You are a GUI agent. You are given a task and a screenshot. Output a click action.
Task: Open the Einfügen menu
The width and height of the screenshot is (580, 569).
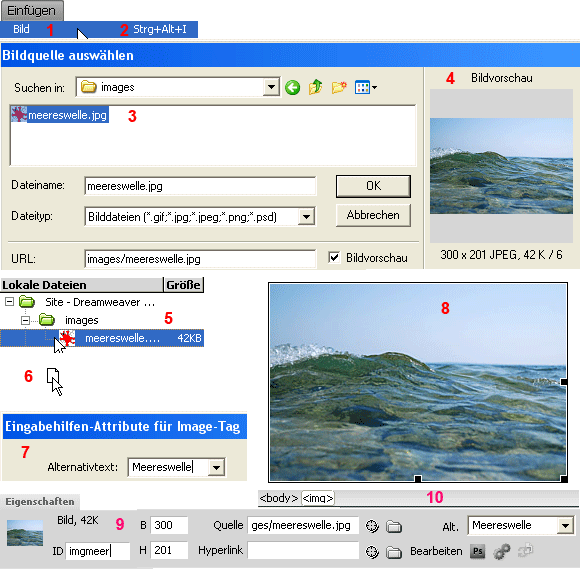click(x=32, y=10)
